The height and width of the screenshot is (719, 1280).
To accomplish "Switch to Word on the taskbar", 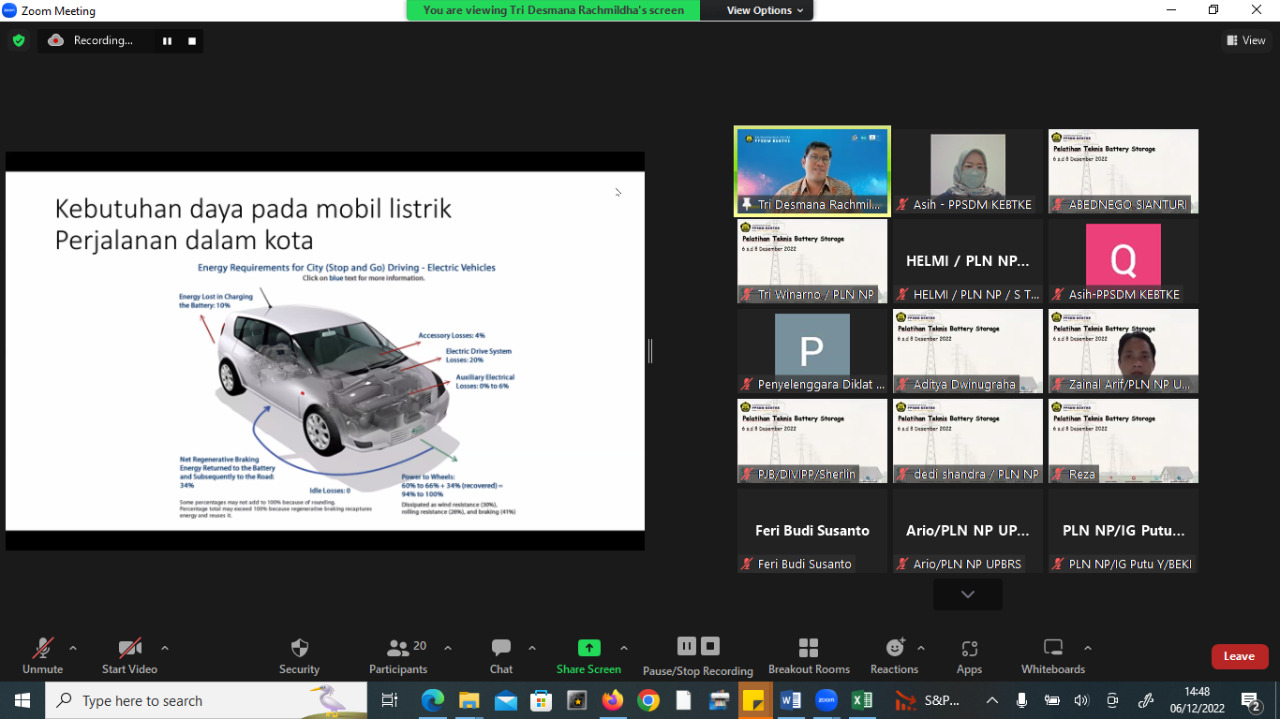I will click(x=790, y=701).
